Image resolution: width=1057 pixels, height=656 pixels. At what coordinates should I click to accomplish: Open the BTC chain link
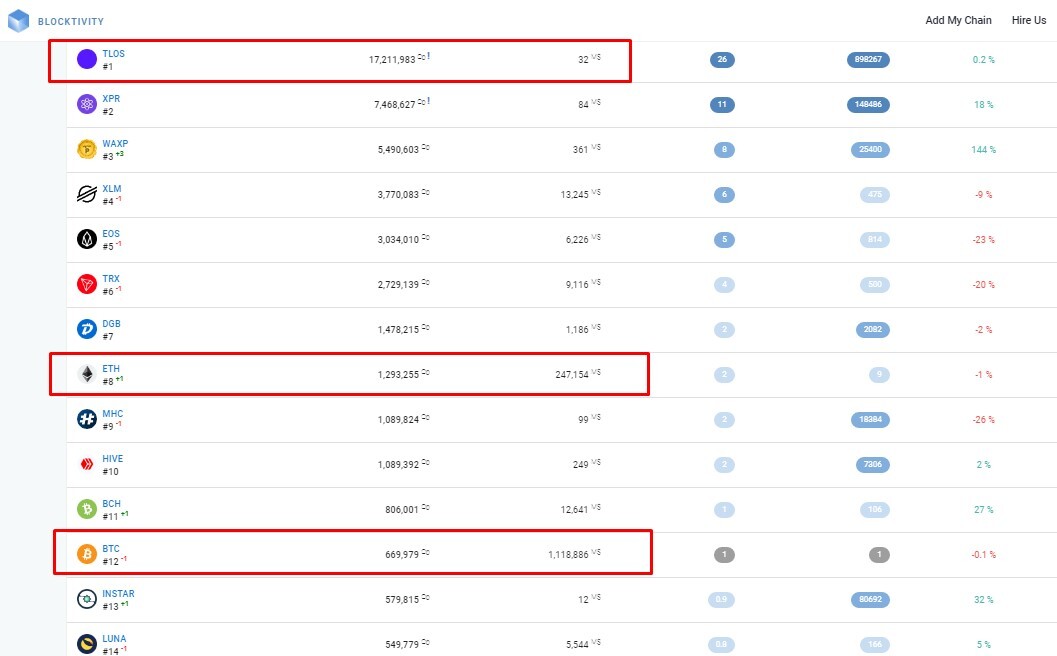tap(111, 549)
